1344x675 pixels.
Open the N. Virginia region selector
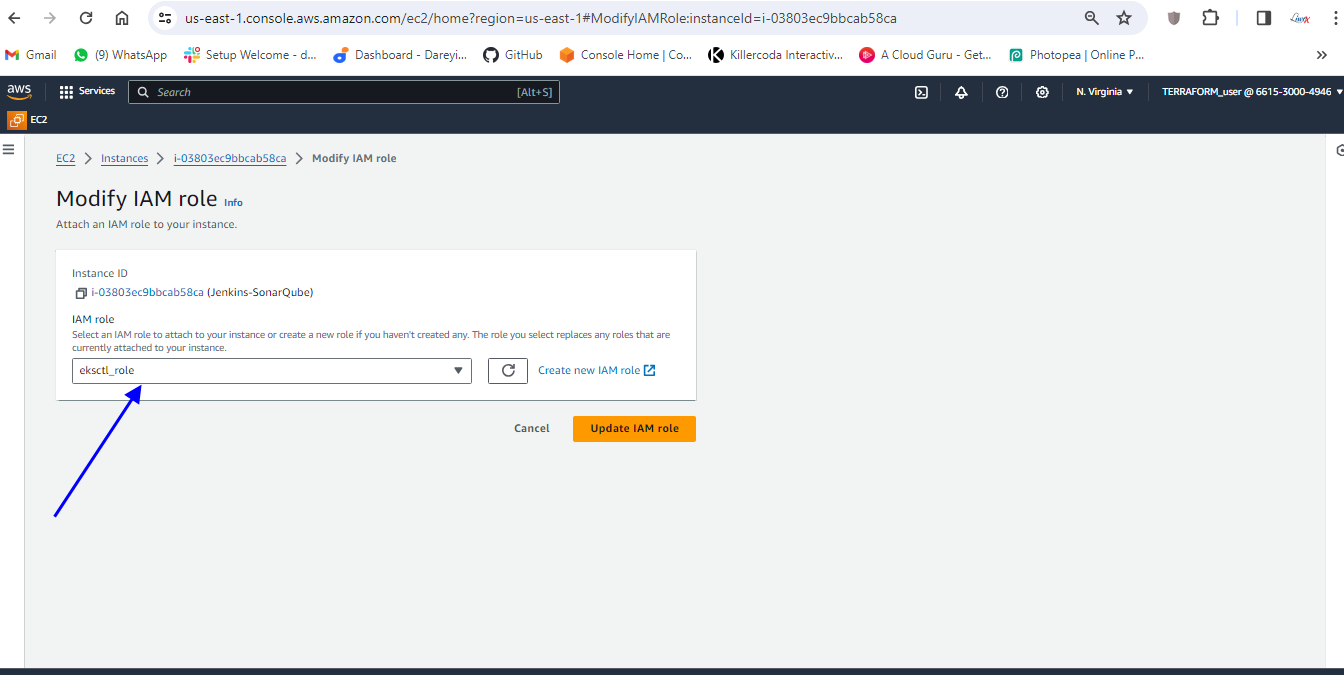pyautogui.click(x=1104, y=92)
